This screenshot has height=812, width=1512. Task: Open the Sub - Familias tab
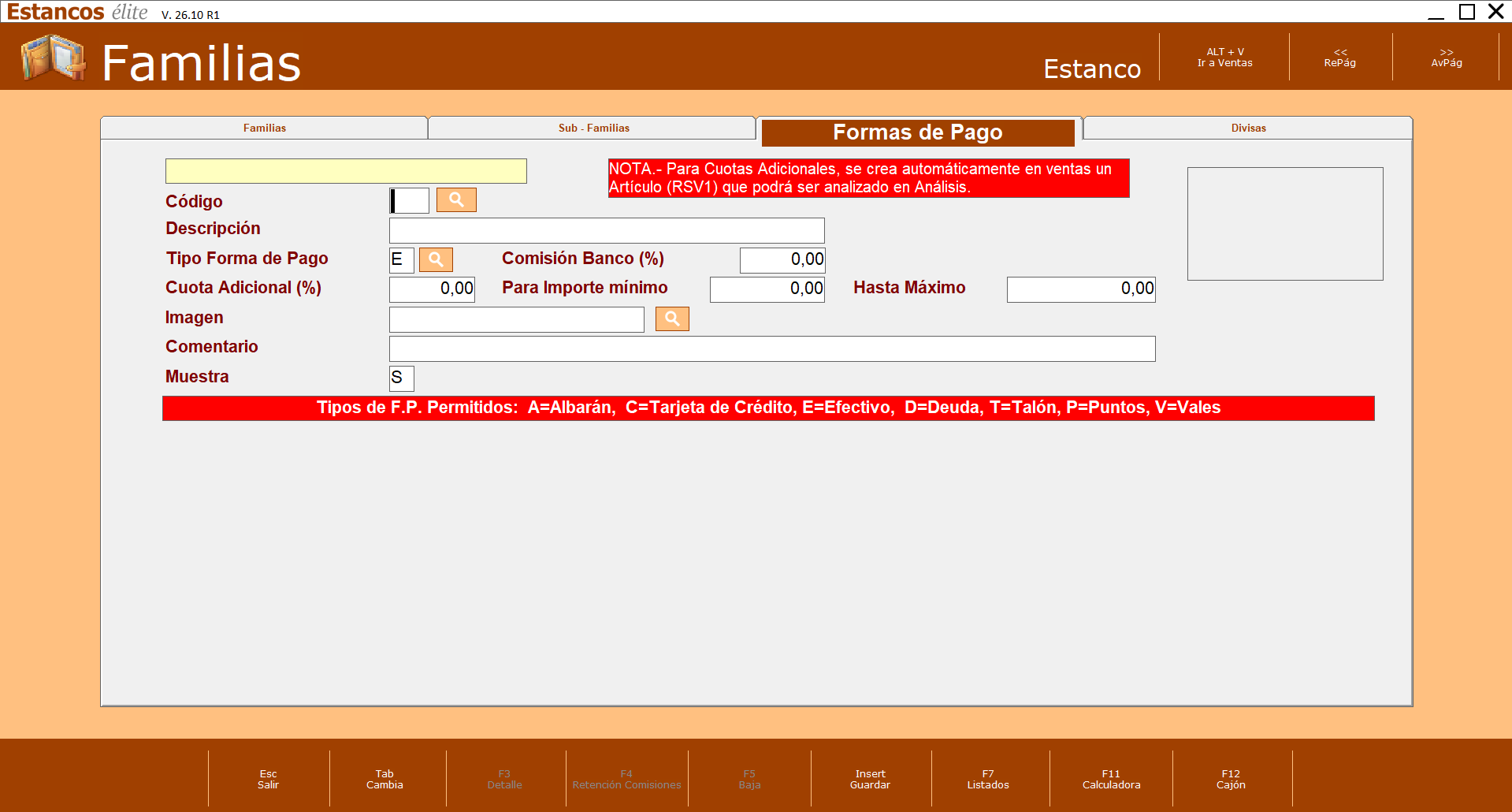point(593,129)
